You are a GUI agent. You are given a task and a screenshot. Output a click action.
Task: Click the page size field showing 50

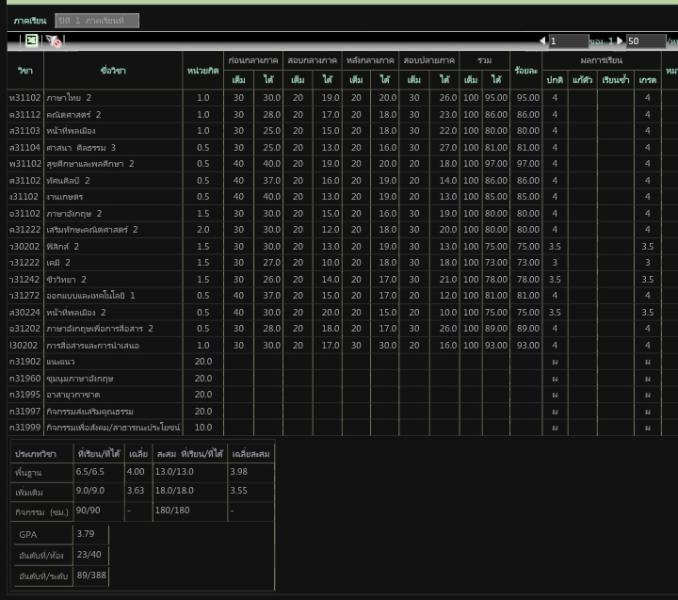[646, 41]
